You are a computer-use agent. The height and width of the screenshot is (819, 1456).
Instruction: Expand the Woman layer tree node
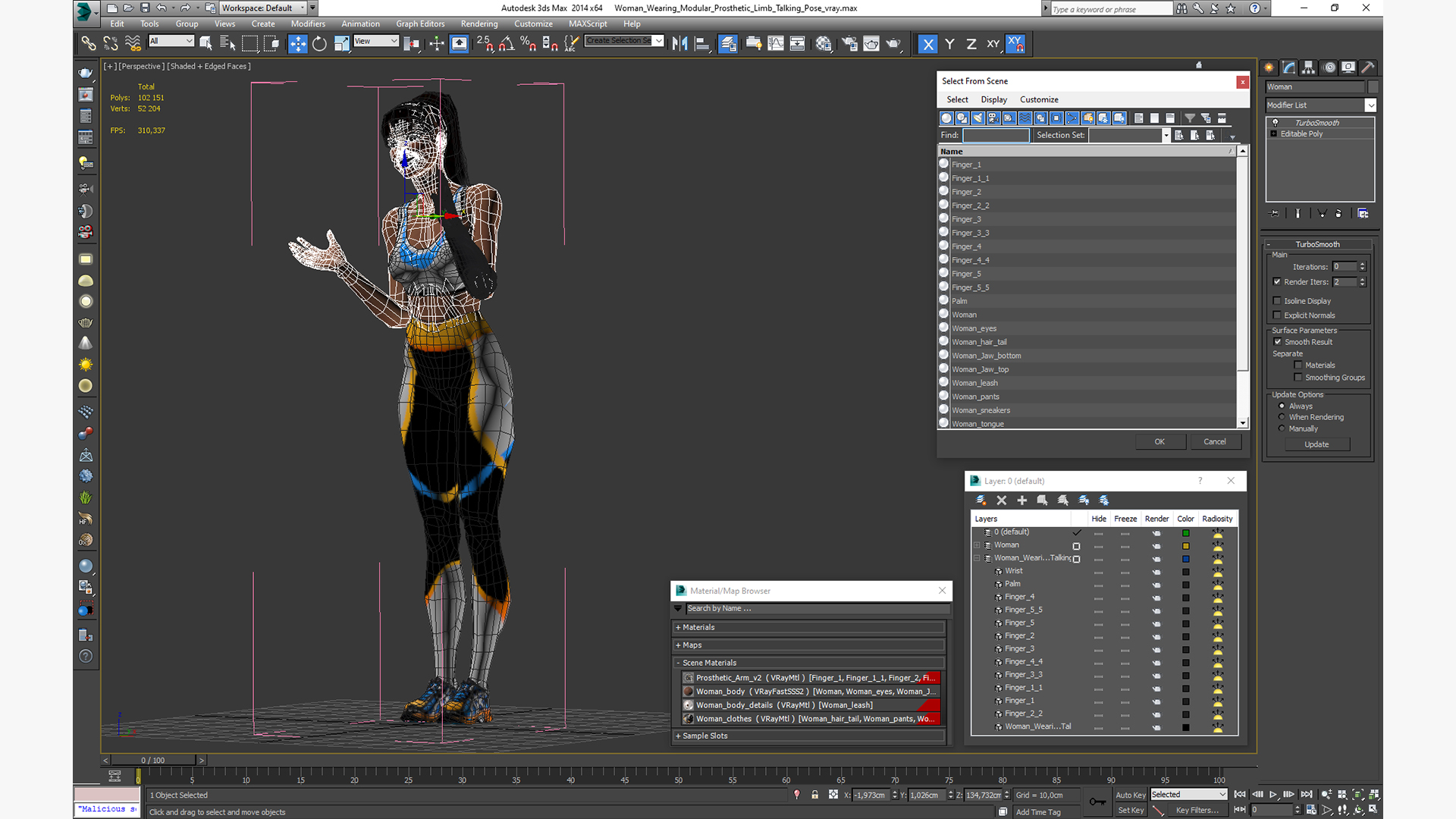[977, 545]
